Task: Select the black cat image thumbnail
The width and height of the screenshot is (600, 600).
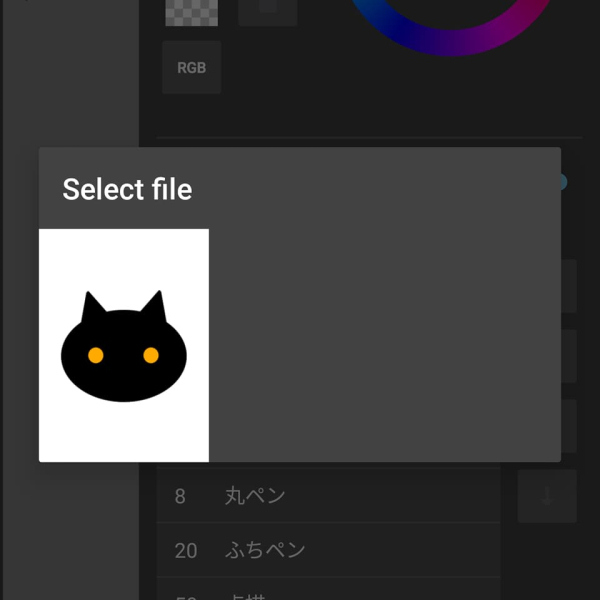Action: pos(123,345)
